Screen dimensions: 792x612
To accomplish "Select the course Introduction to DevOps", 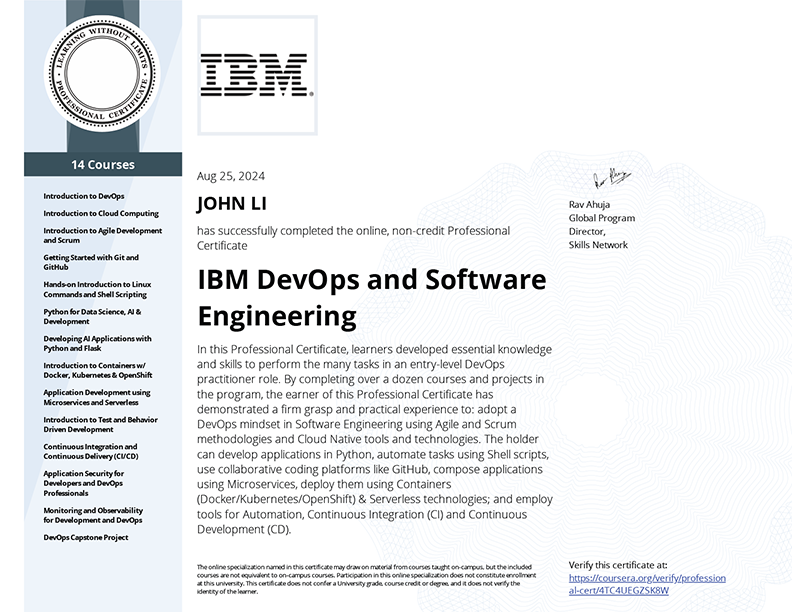I will click(84, 196).
